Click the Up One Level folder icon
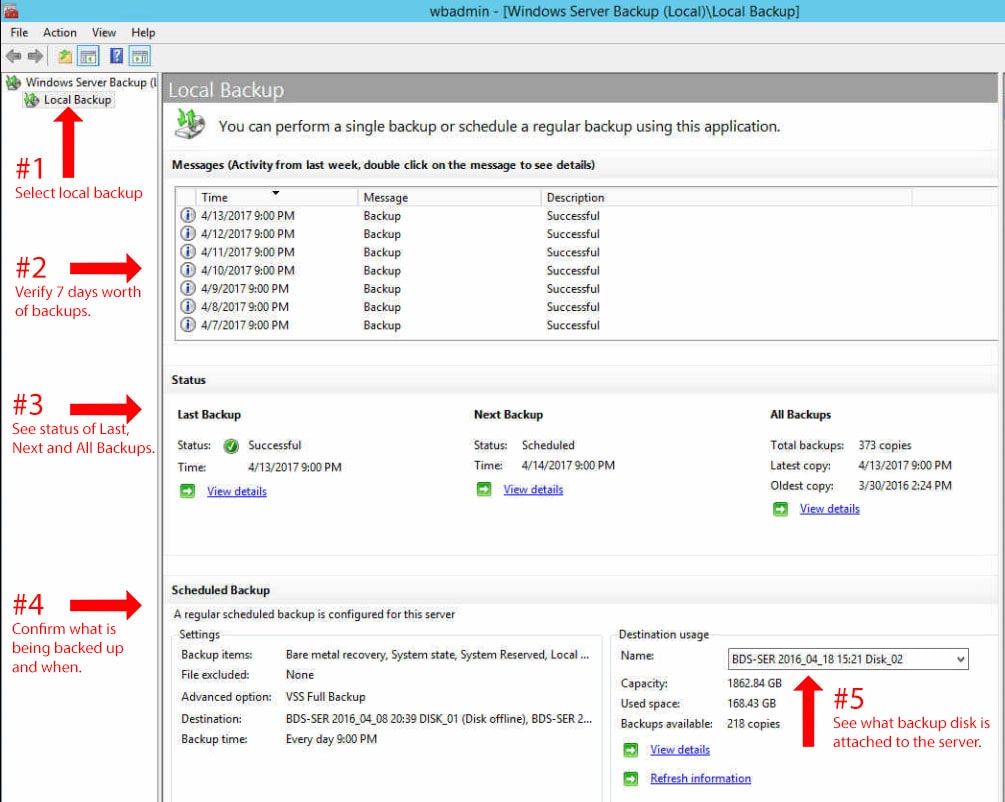The image size is (1005, 802). coord(65,56)
